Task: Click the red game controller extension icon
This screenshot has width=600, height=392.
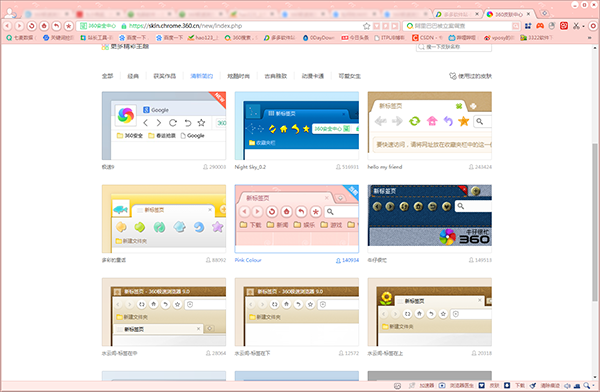Action: click(x=540, y=26)
